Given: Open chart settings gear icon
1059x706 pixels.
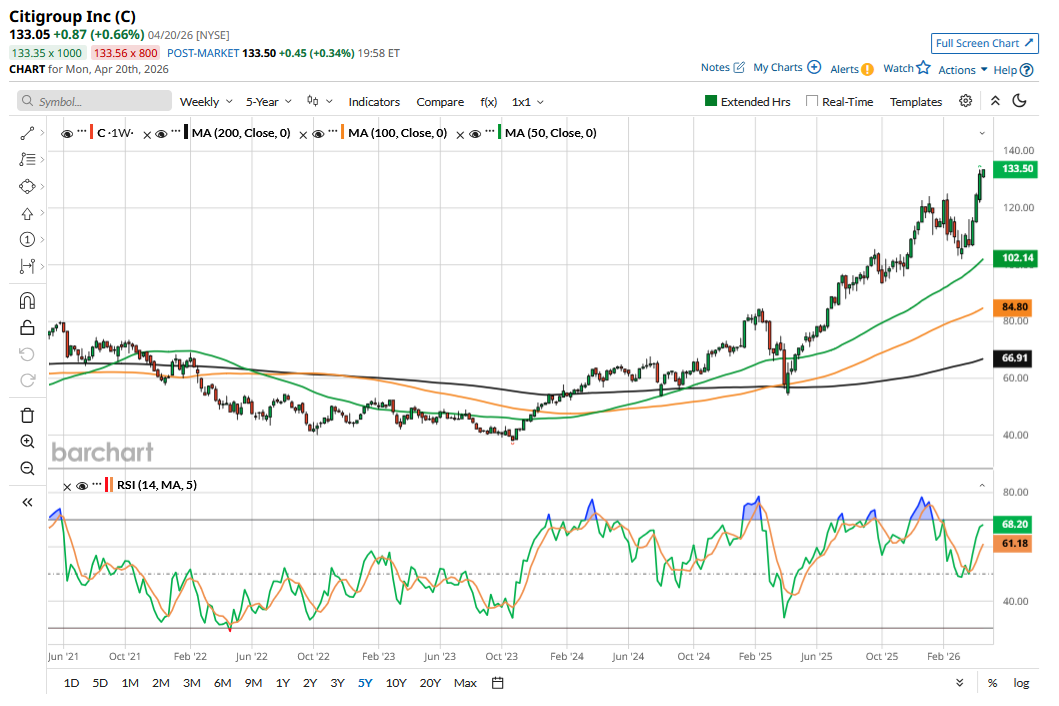Looking at the screenshot, I should click(965, 101).
